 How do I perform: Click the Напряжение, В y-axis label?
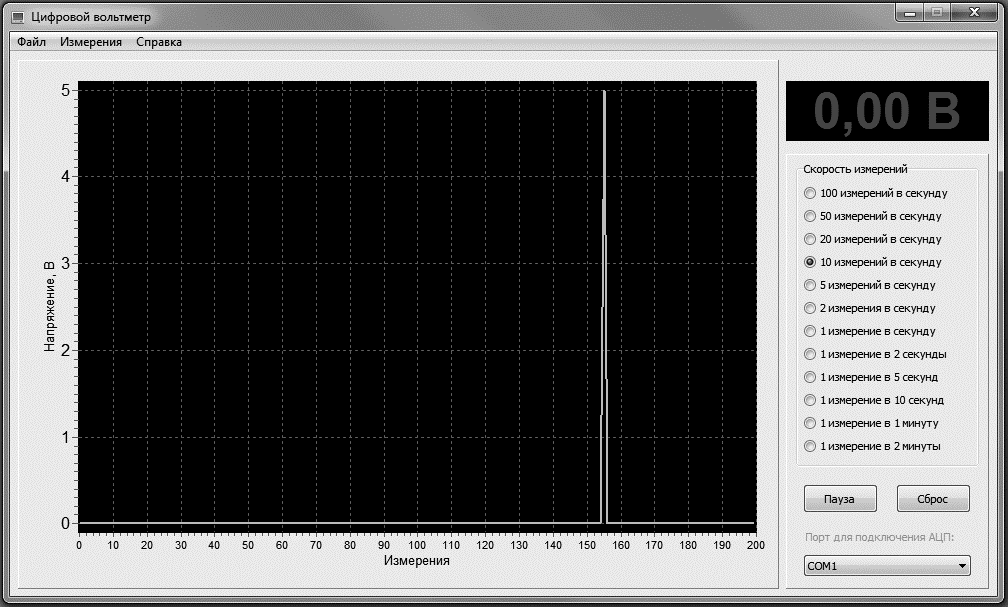(x=50, y=305)
